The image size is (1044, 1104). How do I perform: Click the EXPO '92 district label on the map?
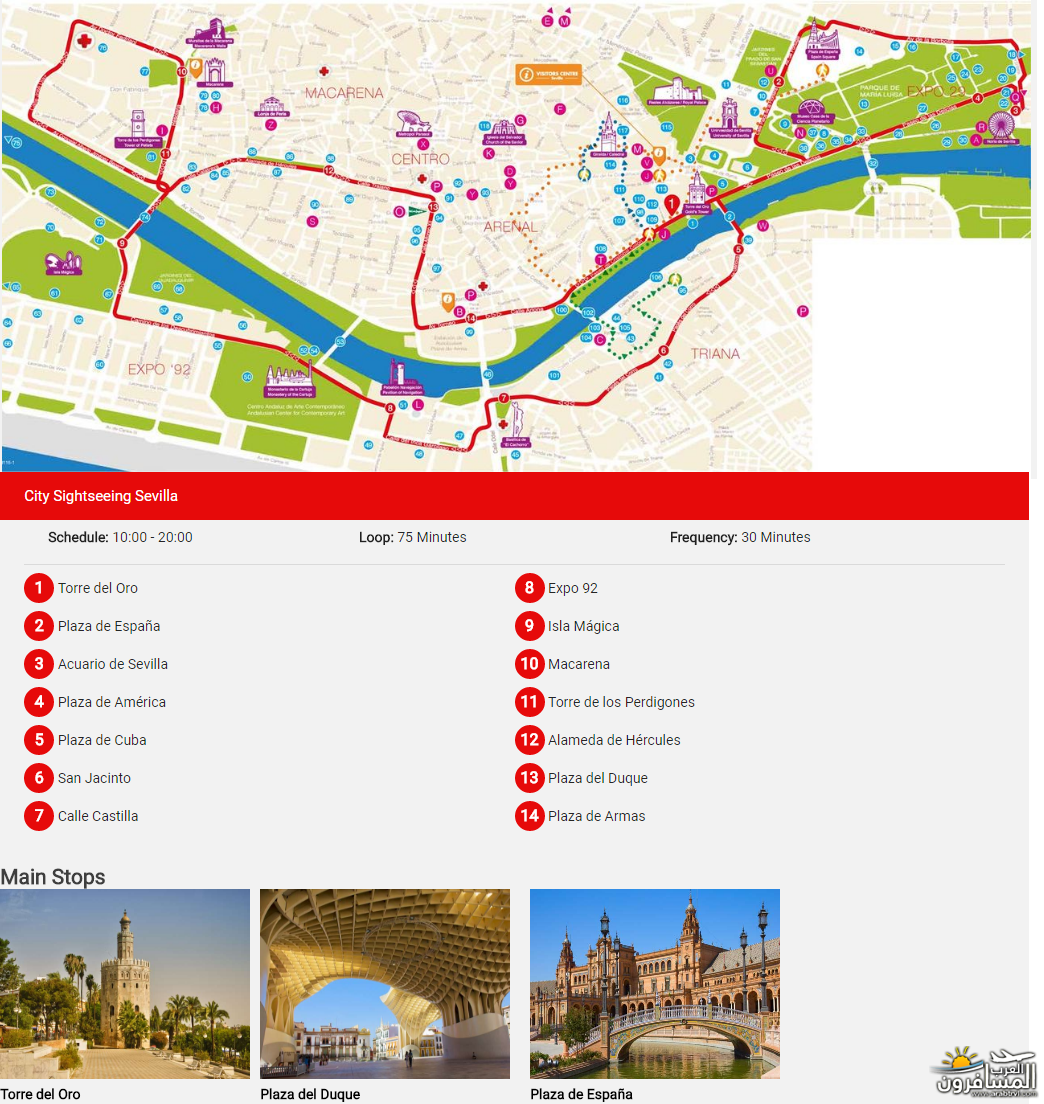[159, 369]
